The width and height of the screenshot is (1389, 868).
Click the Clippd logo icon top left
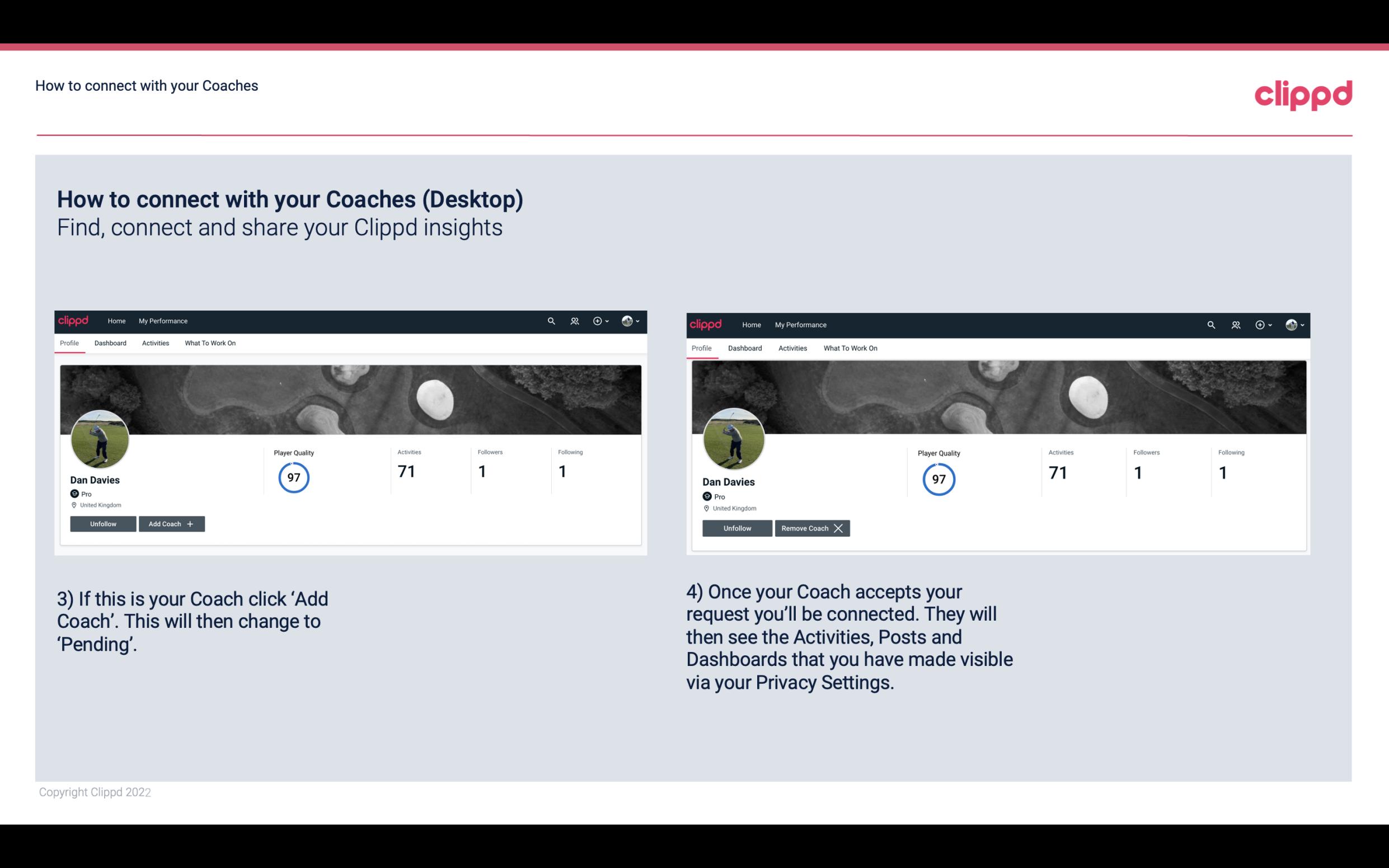(74, 321)
